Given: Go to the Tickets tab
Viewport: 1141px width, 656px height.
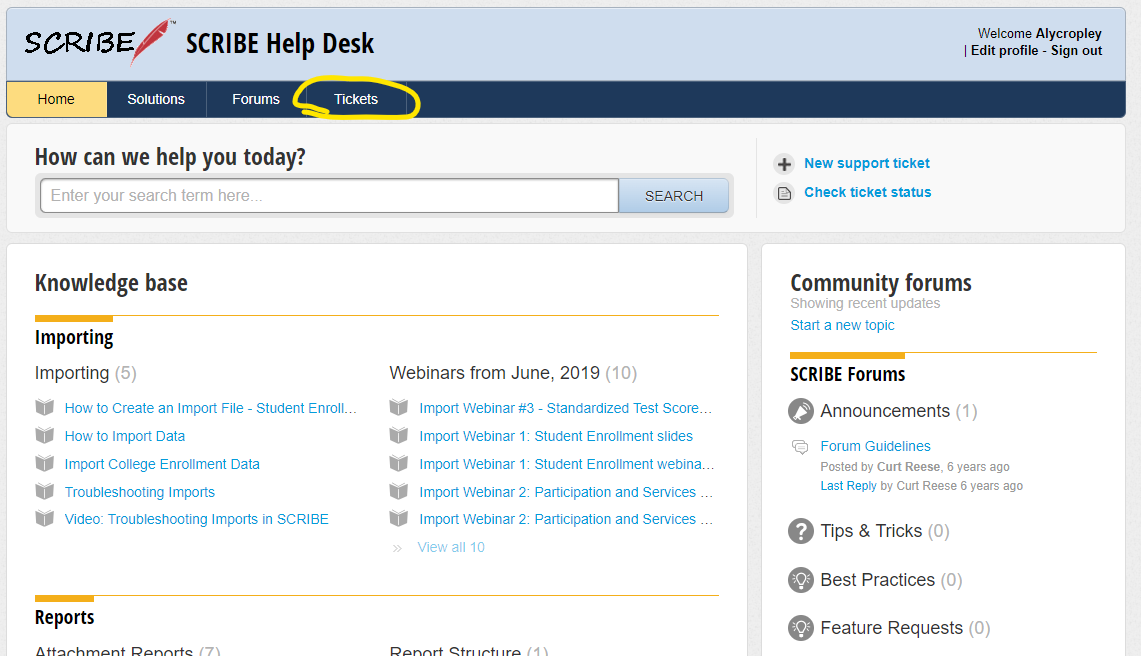Looking at the screenshot, I should click(x=356, y=99).
